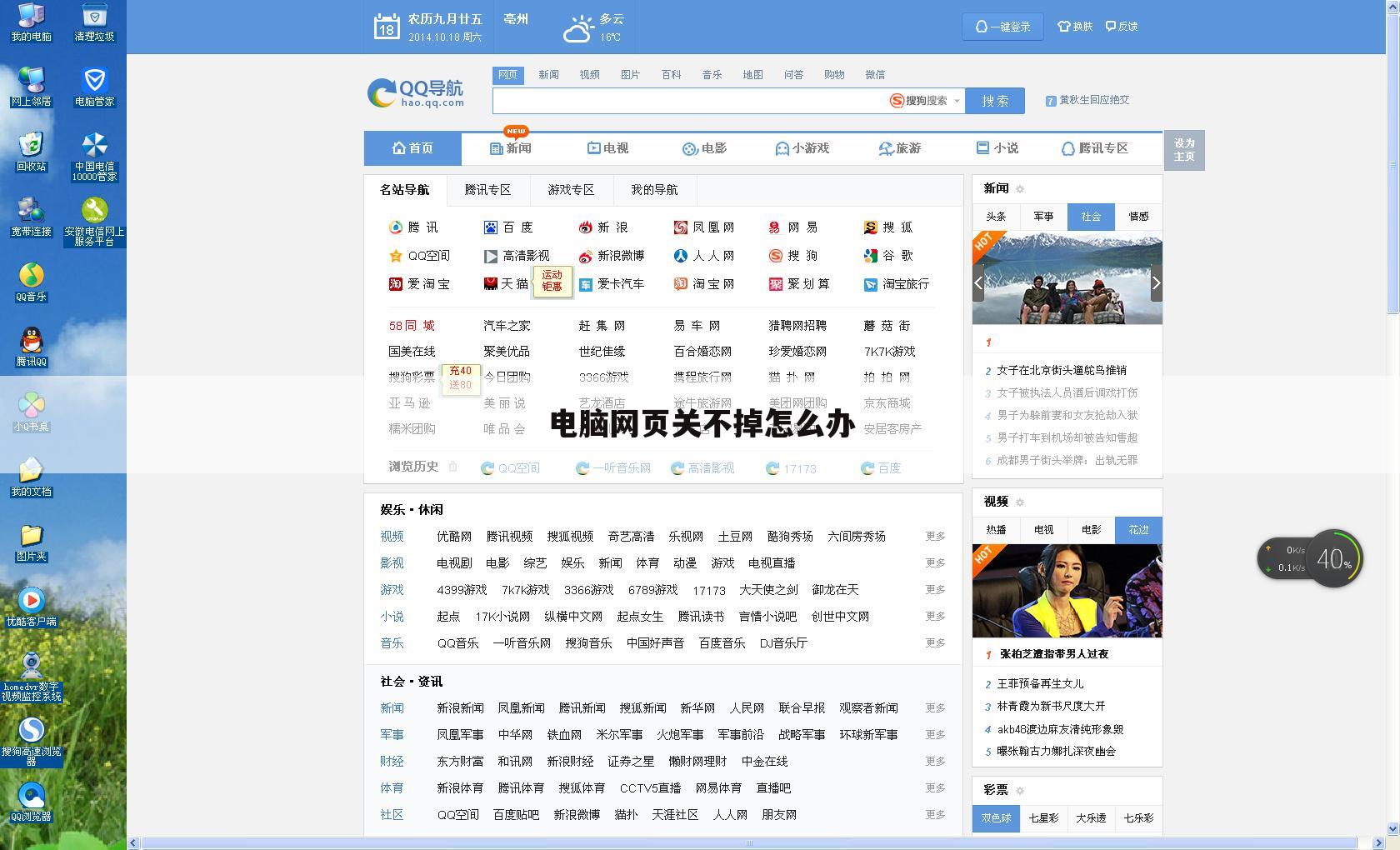Viewport: 1400px width, 850px height.
Task: Open 百度 site link
Action: click(x=508, y=227)
